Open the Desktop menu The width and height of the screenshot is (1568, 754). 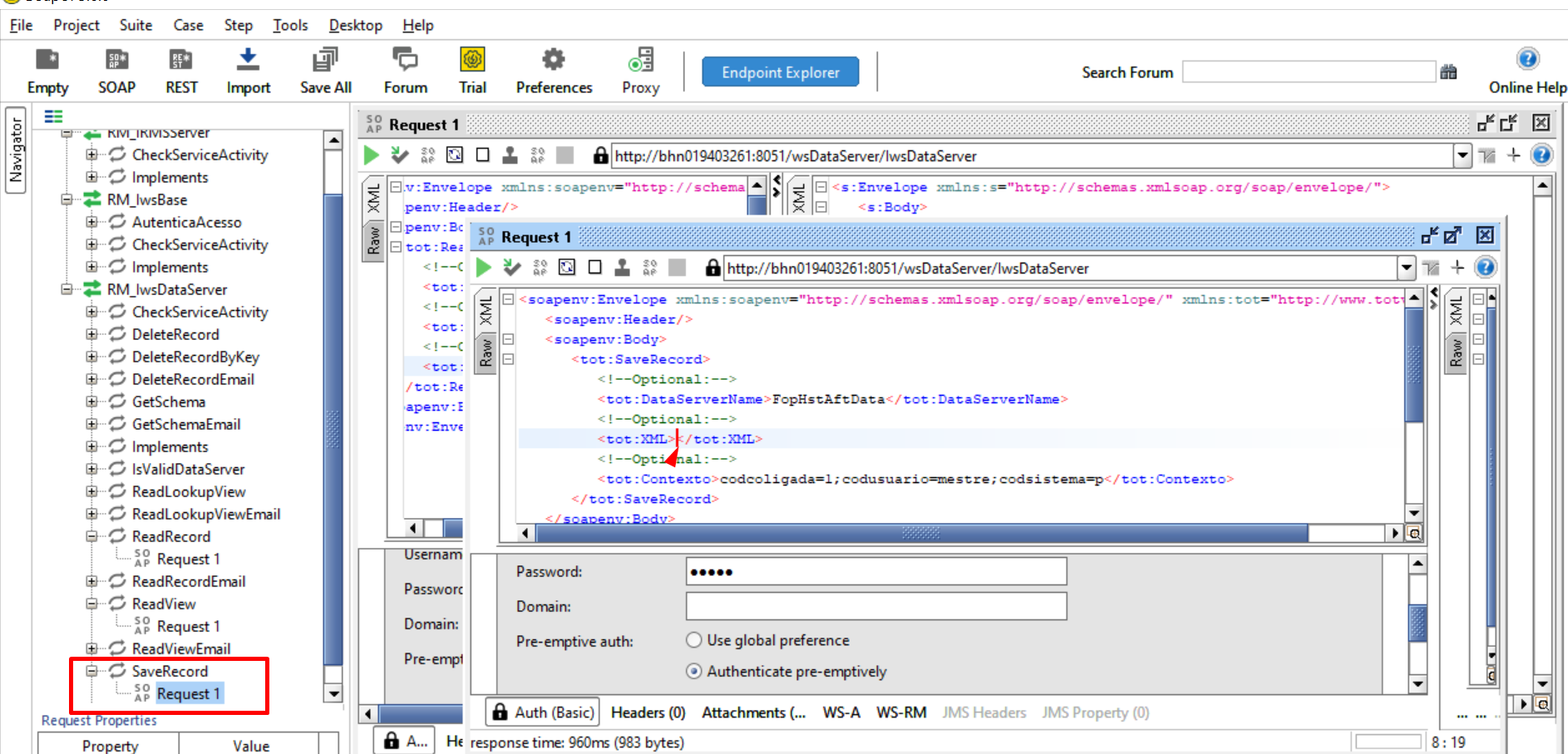pyautogui.click(x=356, y=25)
